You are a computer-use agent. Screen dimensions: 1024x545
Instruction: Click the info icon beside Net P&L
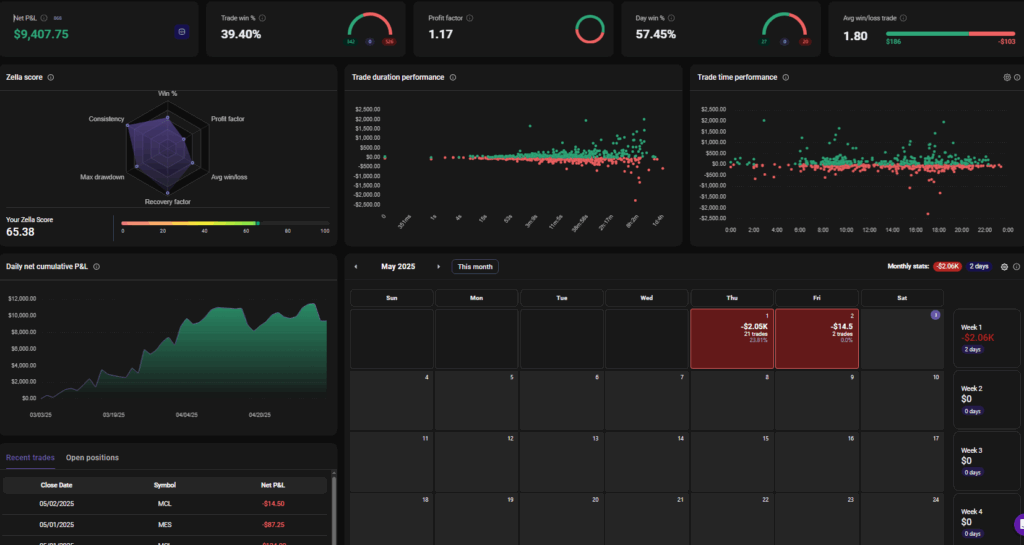click(44, 18)
